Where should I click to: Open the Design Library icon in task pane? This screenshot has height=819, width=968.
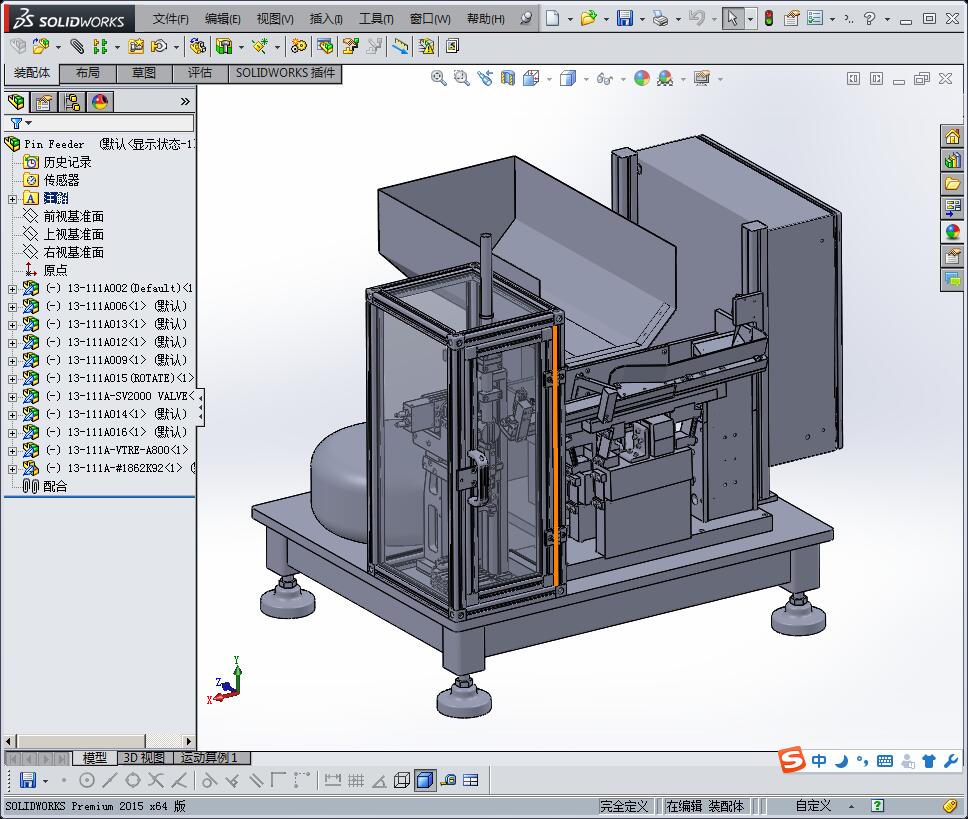click(x=953, y=160)
